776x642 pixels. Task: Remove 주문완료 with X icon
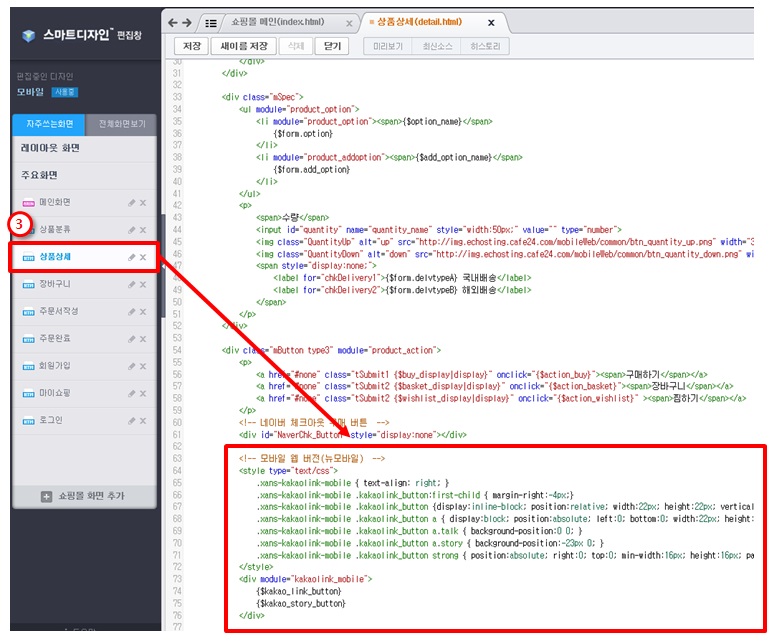143,339
